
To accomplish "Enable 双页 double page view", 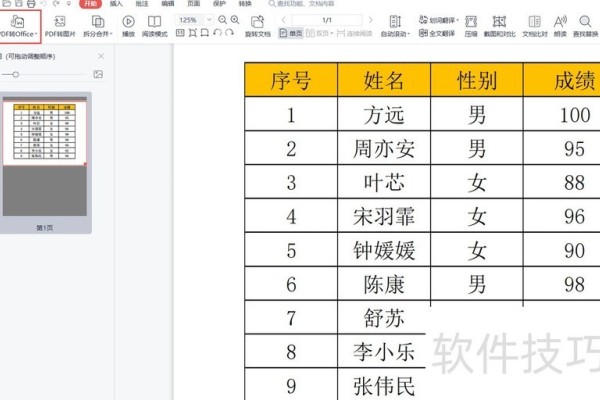I will coord(320,33).
